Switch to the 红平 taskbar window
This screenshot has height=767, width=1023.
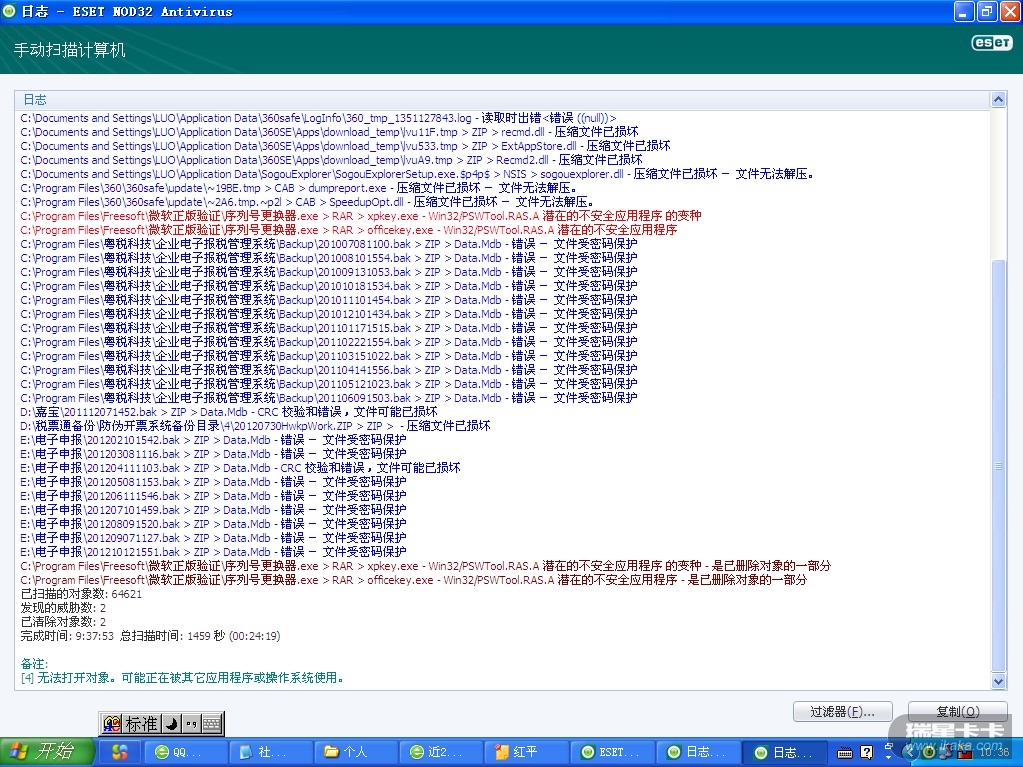(527, 752)
